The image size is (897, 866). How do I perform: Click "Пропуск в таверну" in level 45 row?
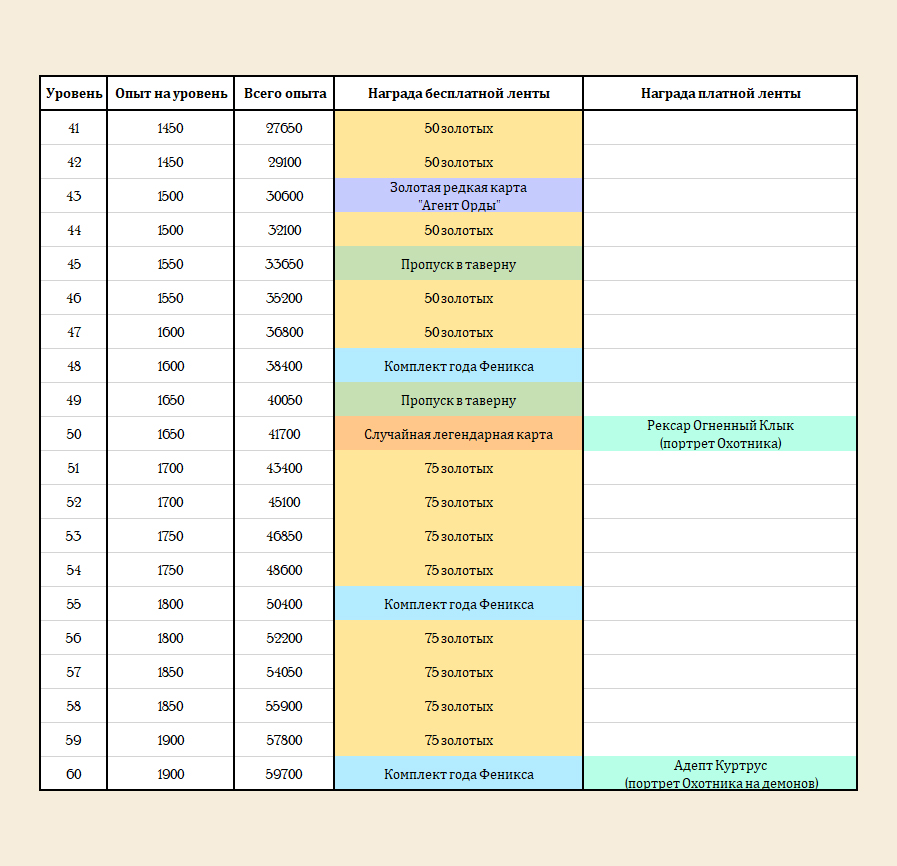pos(458,264)
